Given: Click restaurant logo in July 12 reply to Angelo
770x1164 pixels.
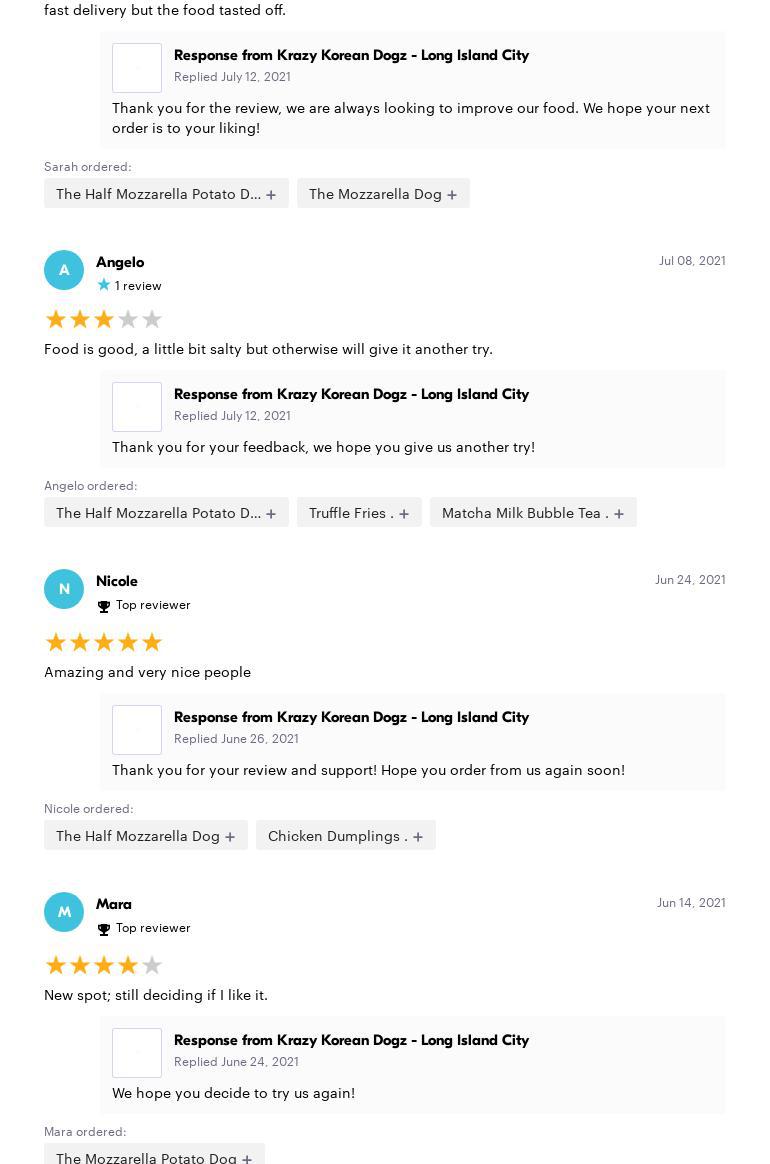Looking at the screenshot, I should pyautogui.click(x=137, y=407).
